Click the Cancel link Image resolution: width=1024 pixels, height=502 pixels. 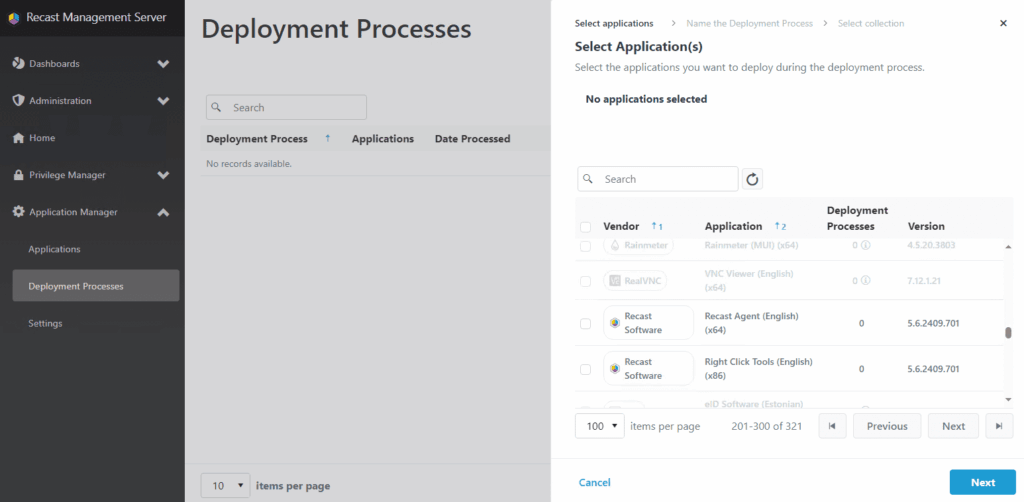(594, 482)
